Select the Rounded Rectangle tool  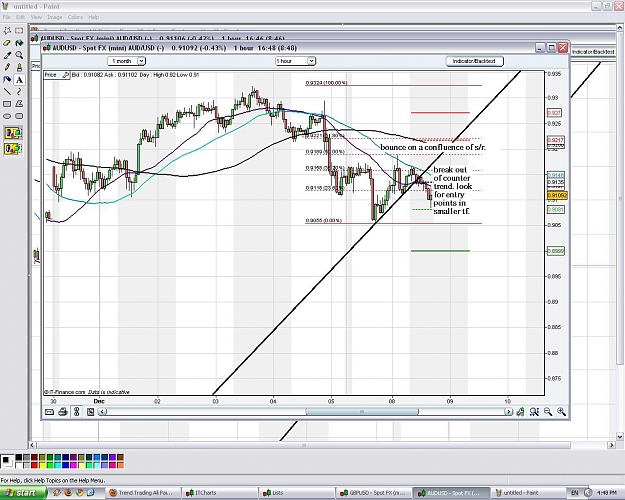19,116
